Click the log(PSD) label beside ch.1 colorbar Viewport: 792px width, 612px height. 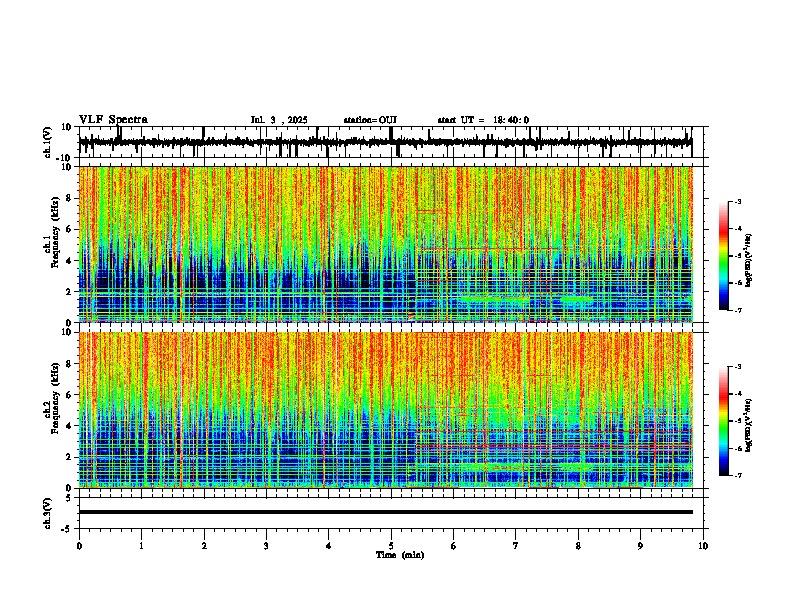click(749, 260)
